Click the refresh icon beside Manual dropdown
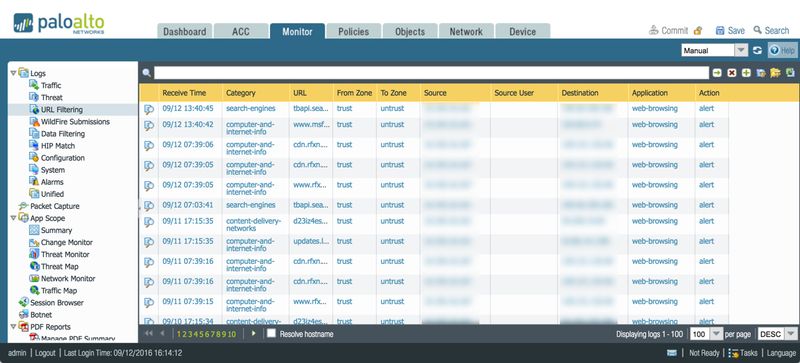This screenshot has height=363, width=800. pyautogui.click(x=758, y=51)
